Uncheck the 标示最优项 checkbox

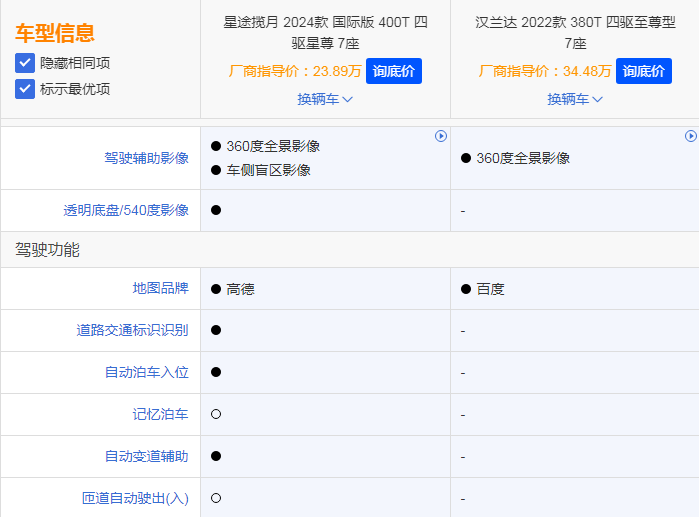pyautogui.click(x=25, y=89)
